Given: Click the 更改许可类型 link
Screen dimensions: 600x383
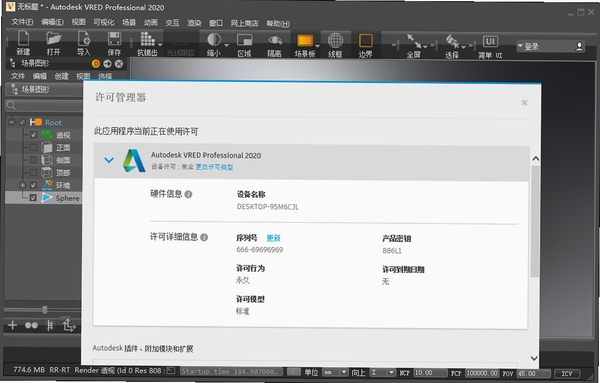Looking at the screenshot, I should [x=214, y=167].
